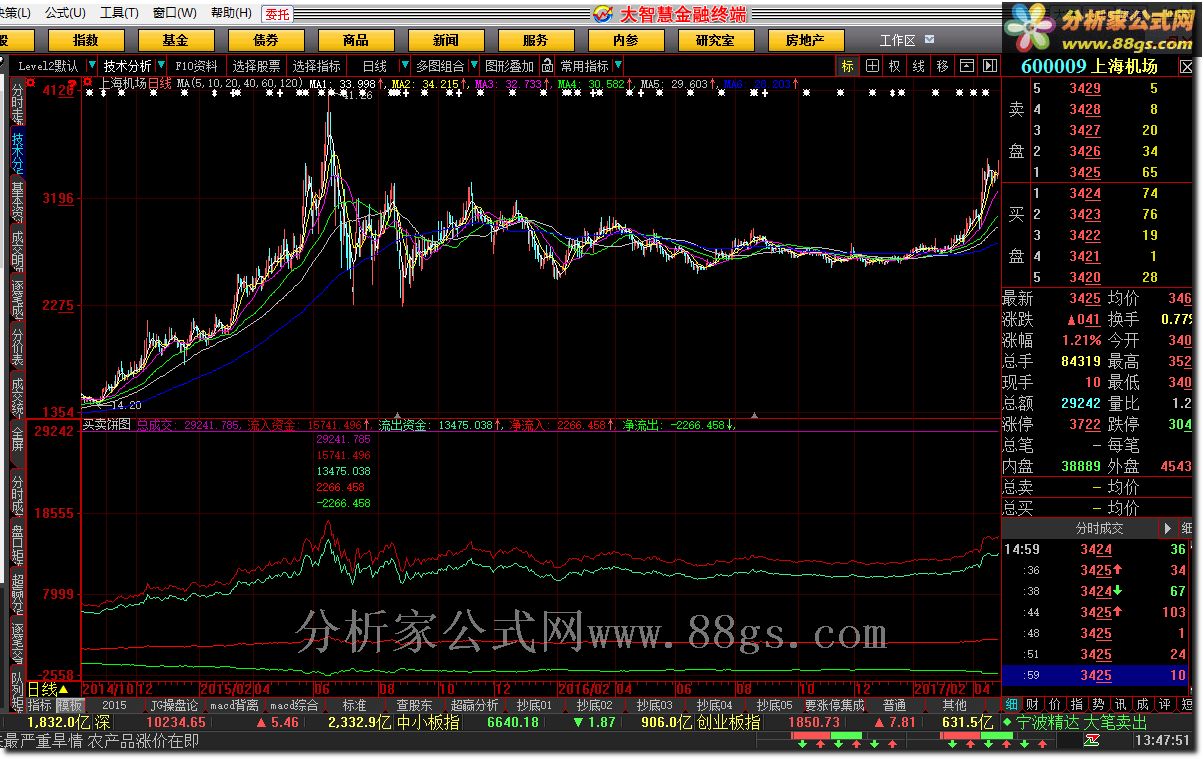Switch to the 超赢分析 indicator tab
This screenshot has height=759, width=1204.
[x=474, y=705]
